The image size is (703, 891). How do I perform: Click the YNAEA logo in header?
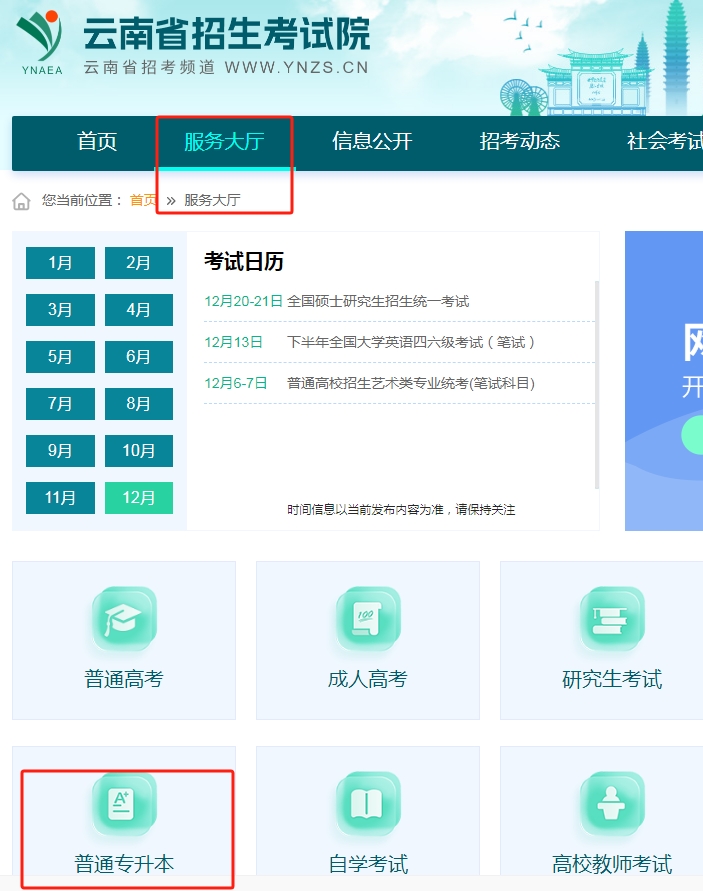click(x=38, y=42)
